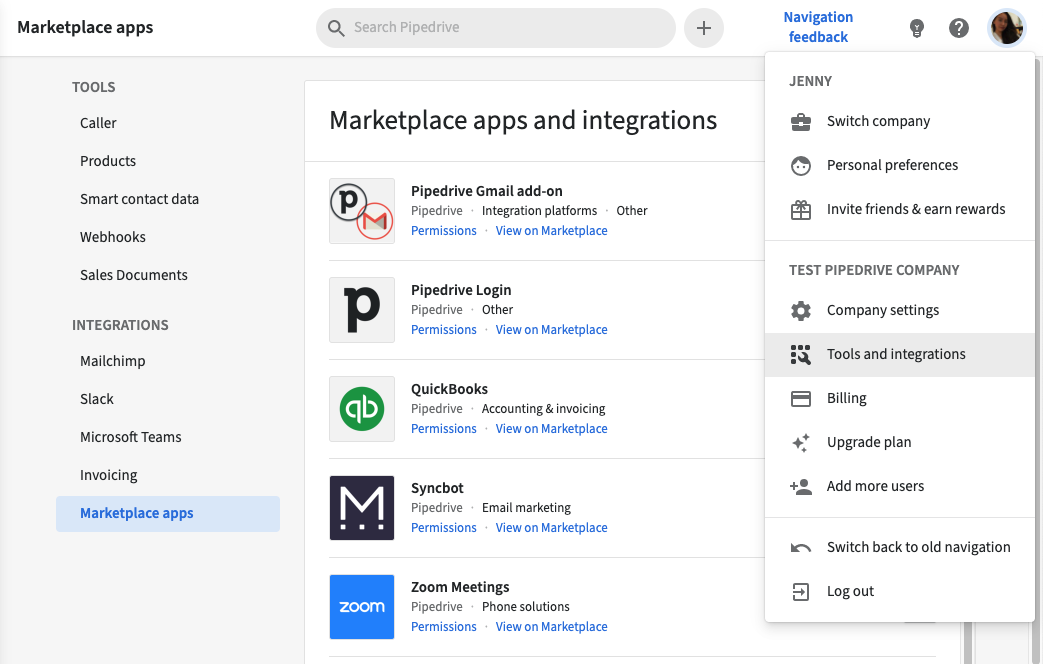View Pipedrive Gmail add-on on Marketplace

[x=551, y=231]
